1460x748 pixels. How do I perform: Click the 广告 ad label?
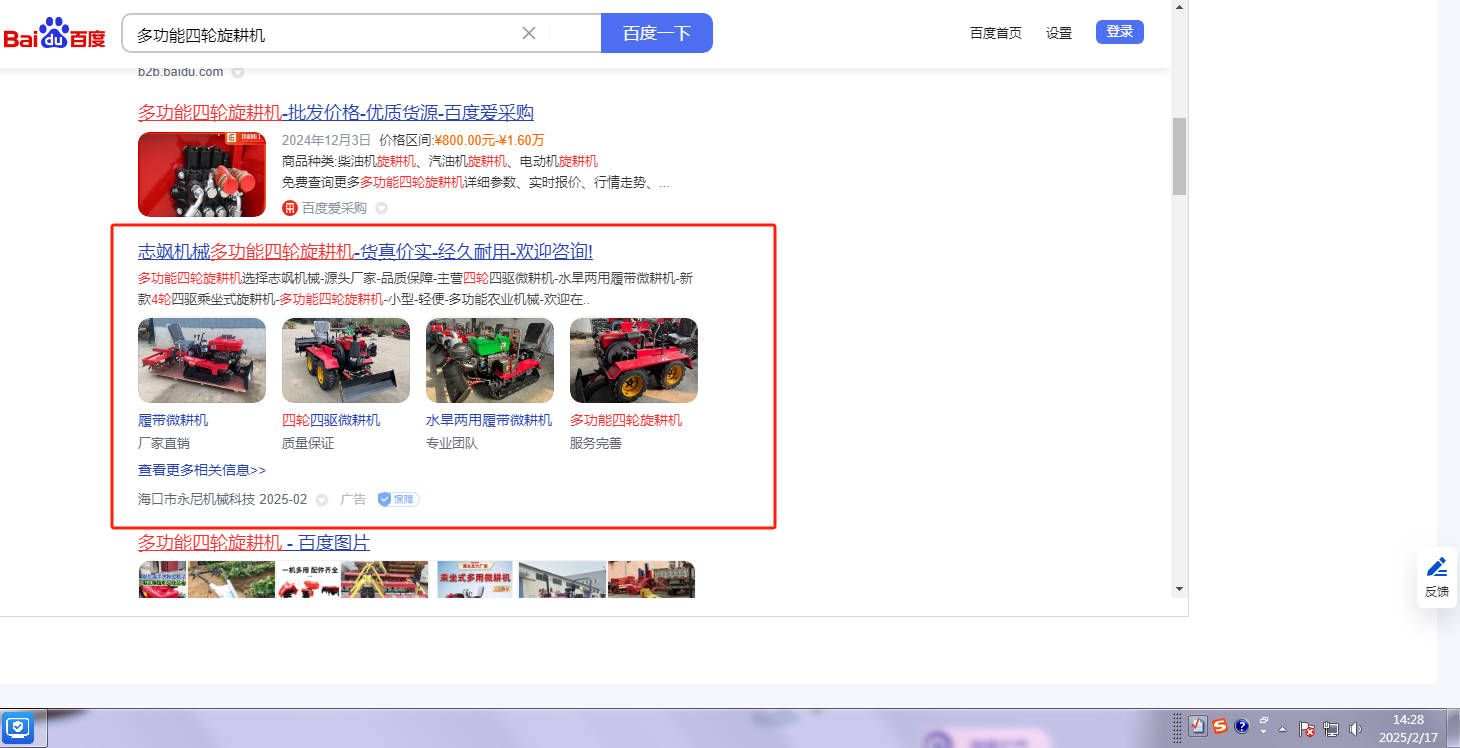[x=353, y=499]
